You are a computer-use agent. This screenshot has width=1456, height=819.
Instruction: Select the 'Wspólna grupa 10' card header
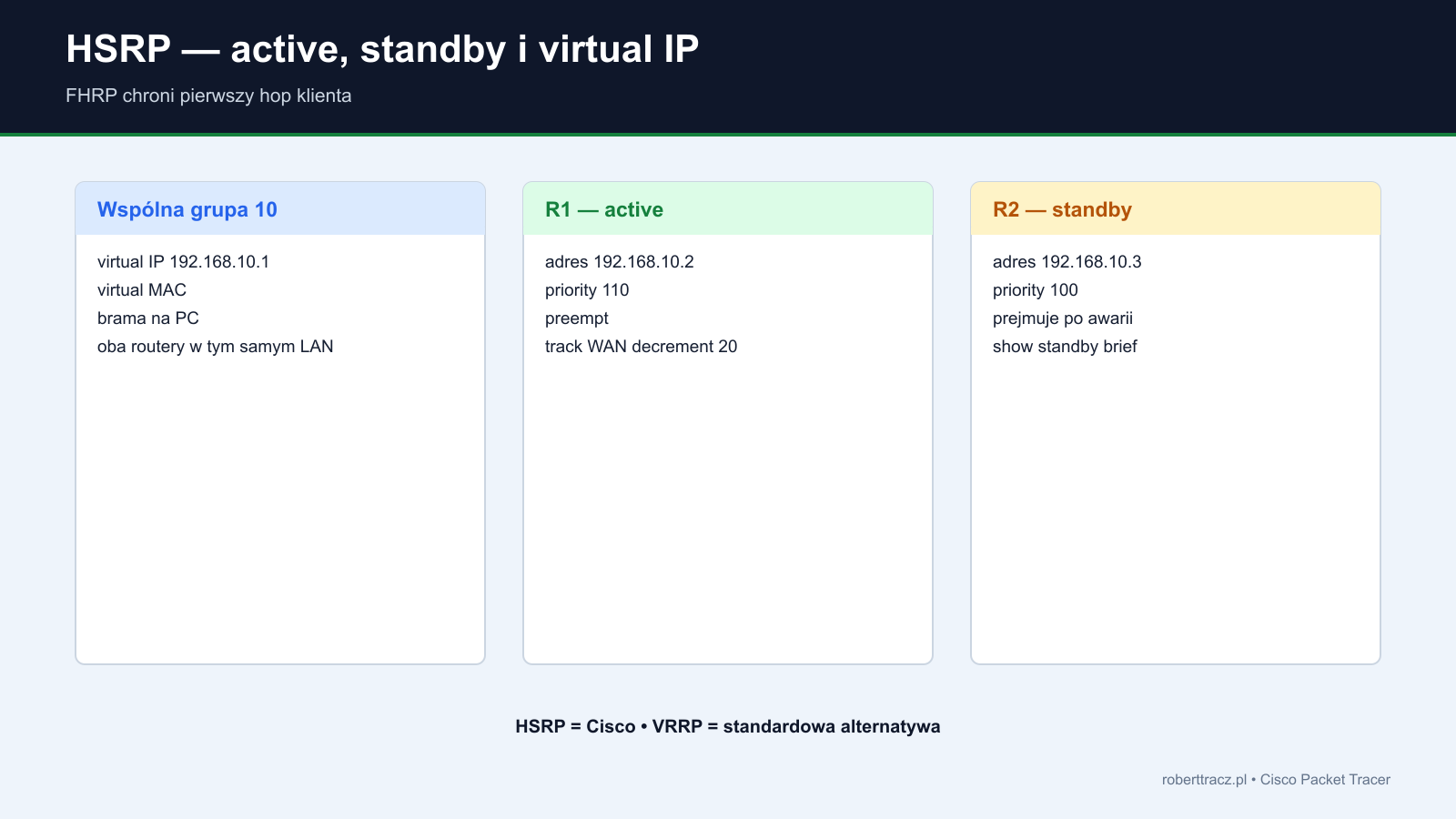coord(280,209)
